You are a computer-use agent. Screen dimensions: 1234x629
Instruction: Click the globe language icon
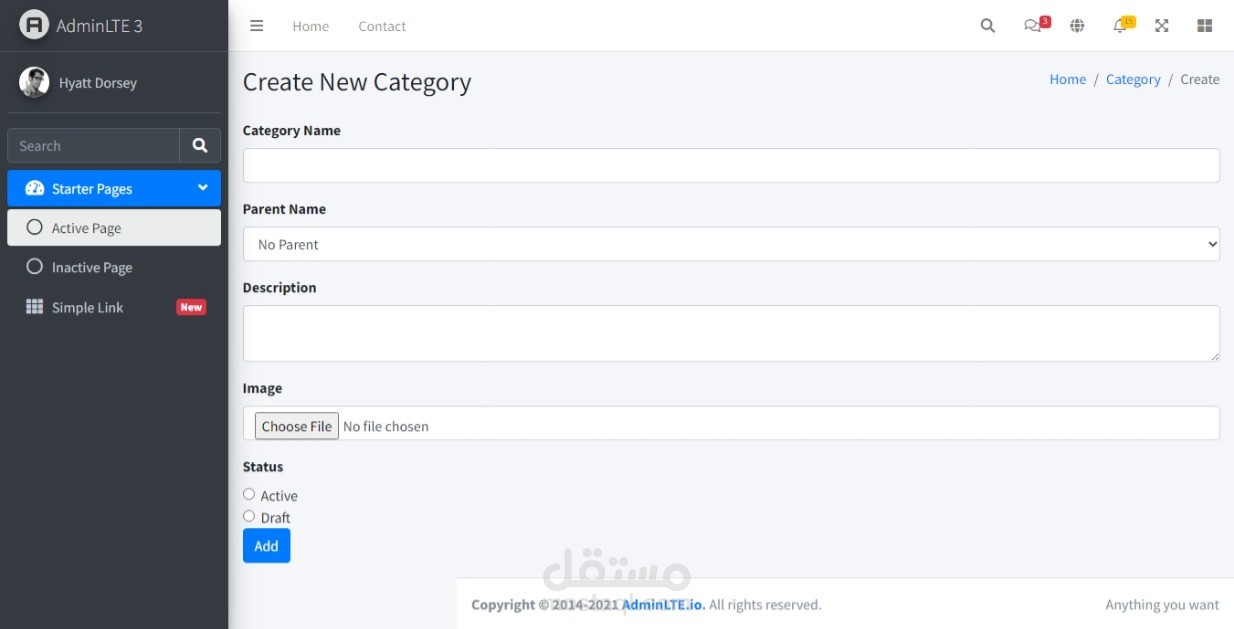click(1077, 26)
